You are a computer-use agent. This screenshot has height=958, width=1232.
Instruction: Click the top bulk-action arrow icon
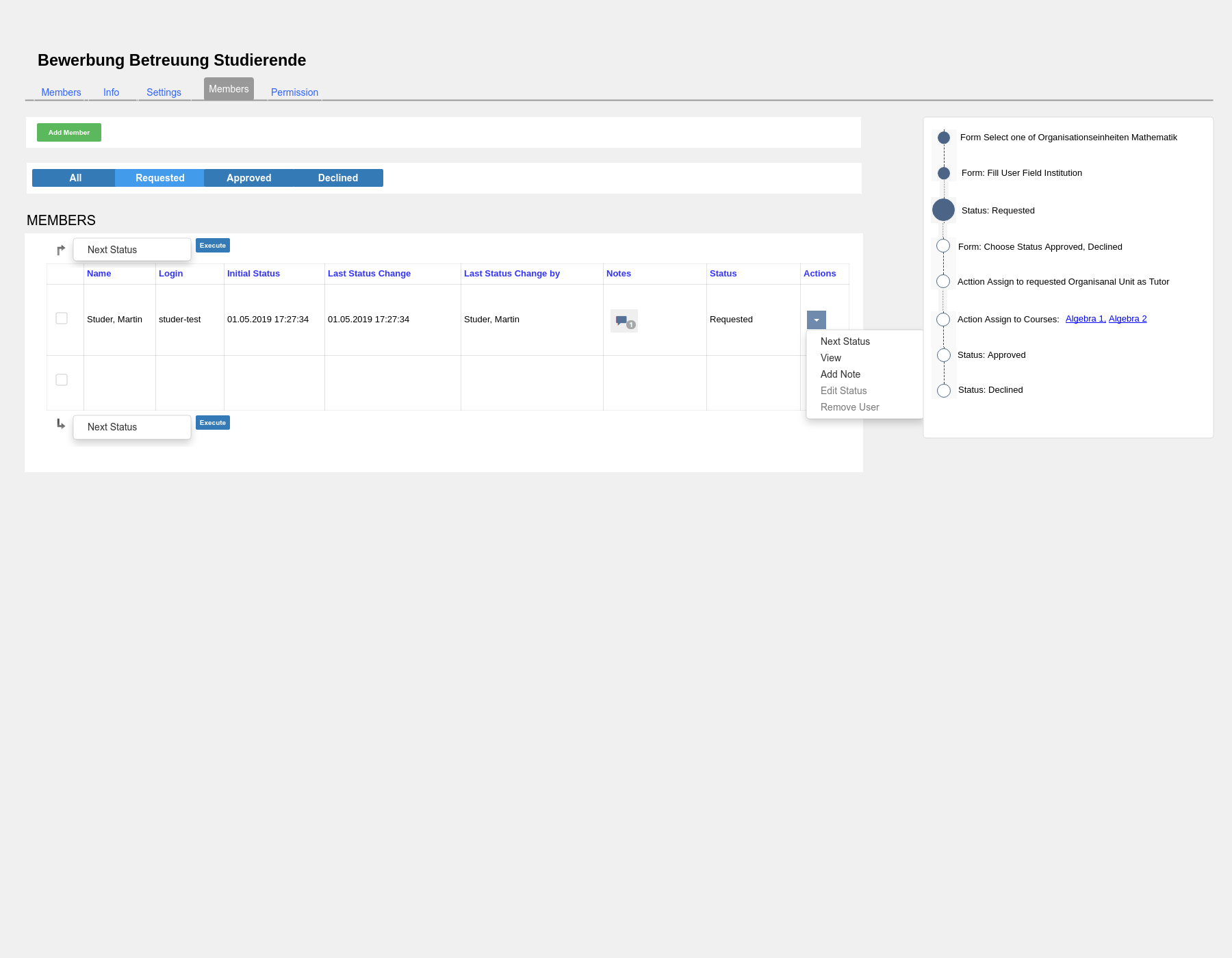coord(61,250)
